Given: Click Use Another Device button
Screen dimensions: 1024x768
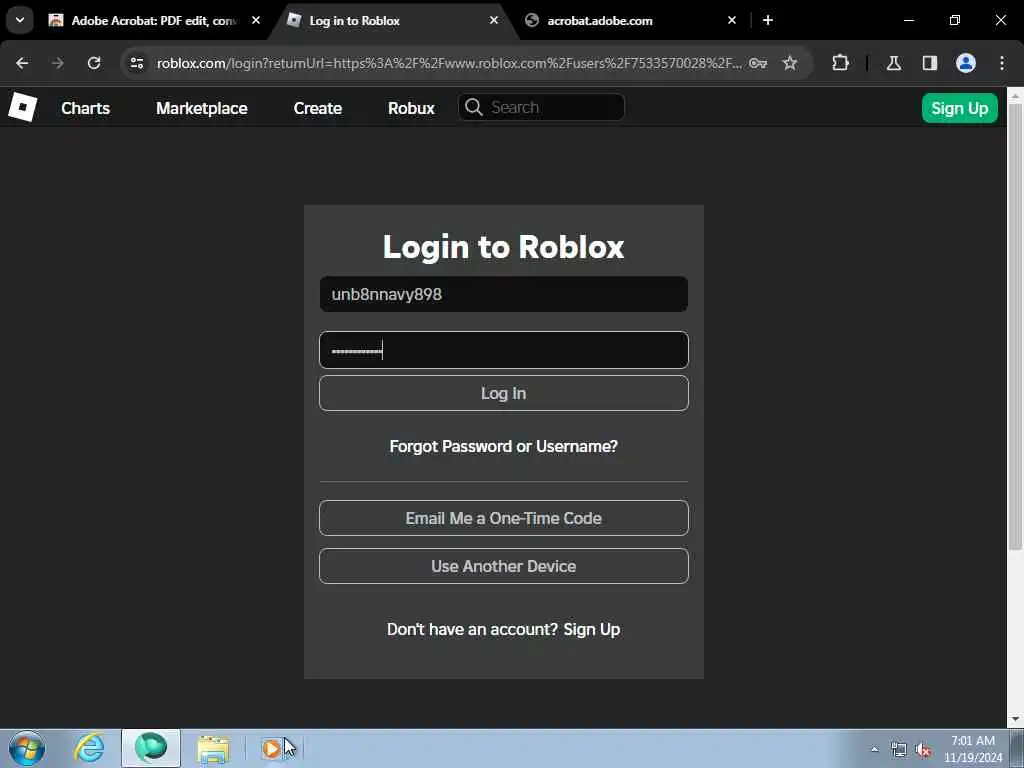Looking at the screenshot, I should [504, 566].
